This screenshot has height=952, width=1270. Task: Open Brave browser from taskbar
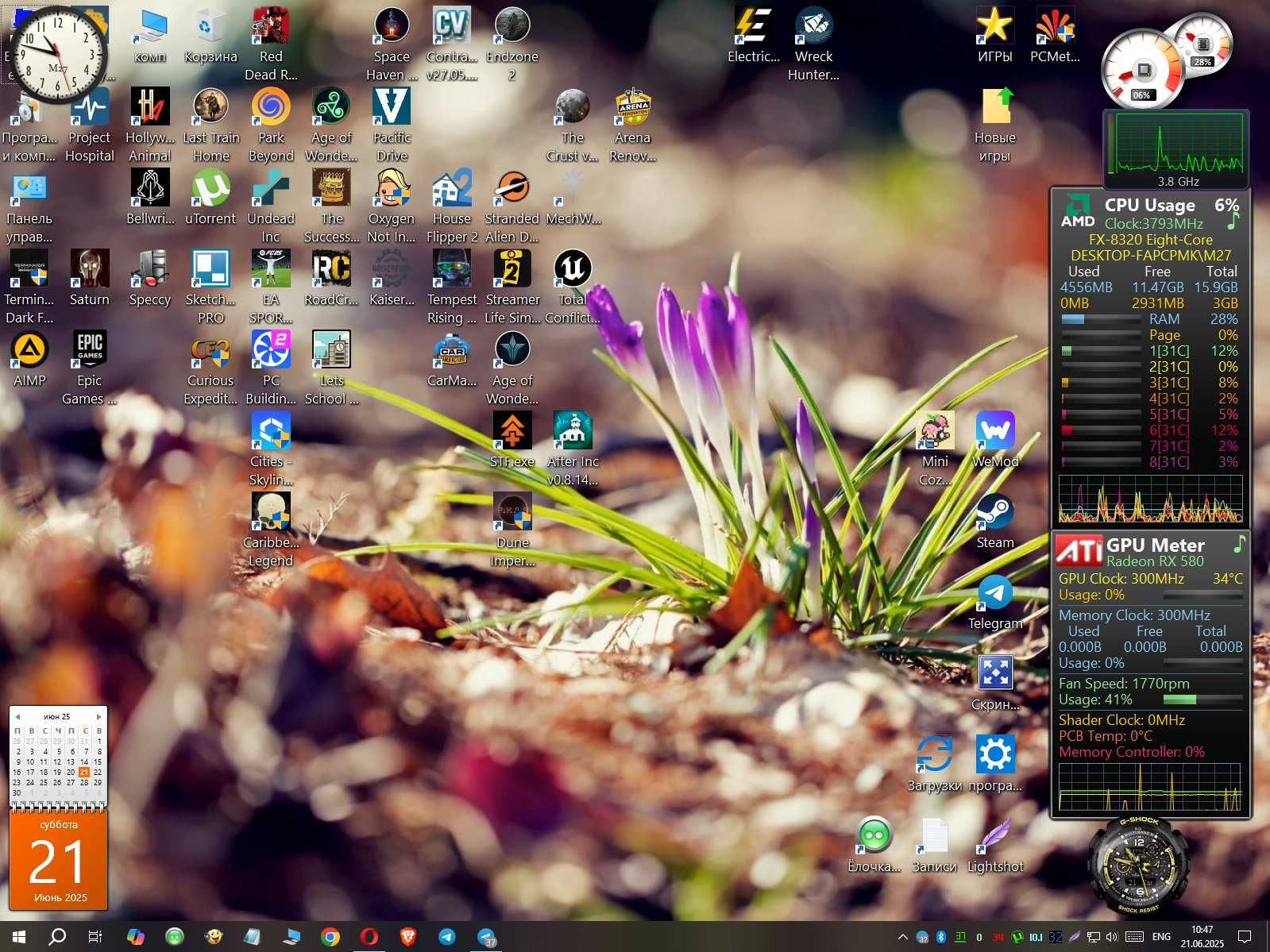(408, 937)
